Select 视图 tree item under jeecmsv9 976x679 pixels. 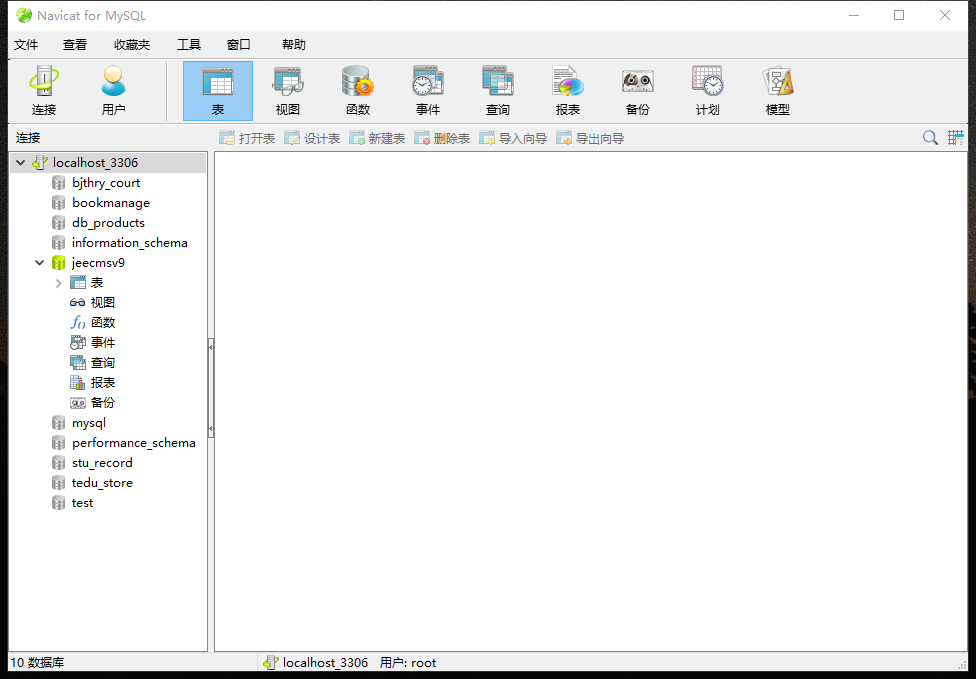103,302
